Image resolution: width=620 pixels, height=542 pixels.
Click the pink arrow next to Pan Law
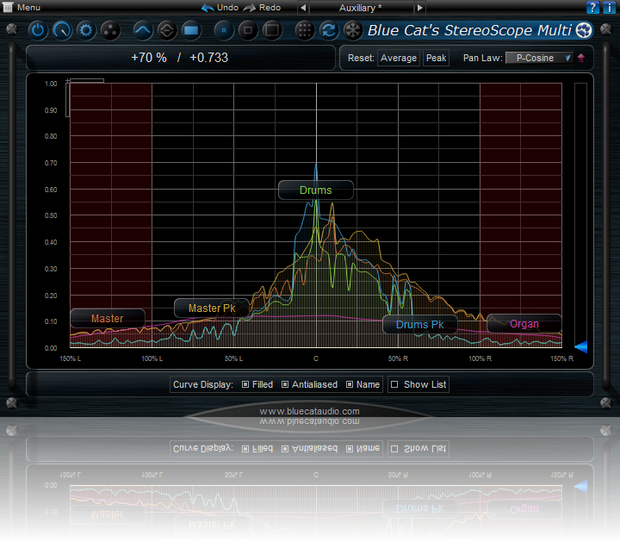pyautogui.click(x=581, y=58)
